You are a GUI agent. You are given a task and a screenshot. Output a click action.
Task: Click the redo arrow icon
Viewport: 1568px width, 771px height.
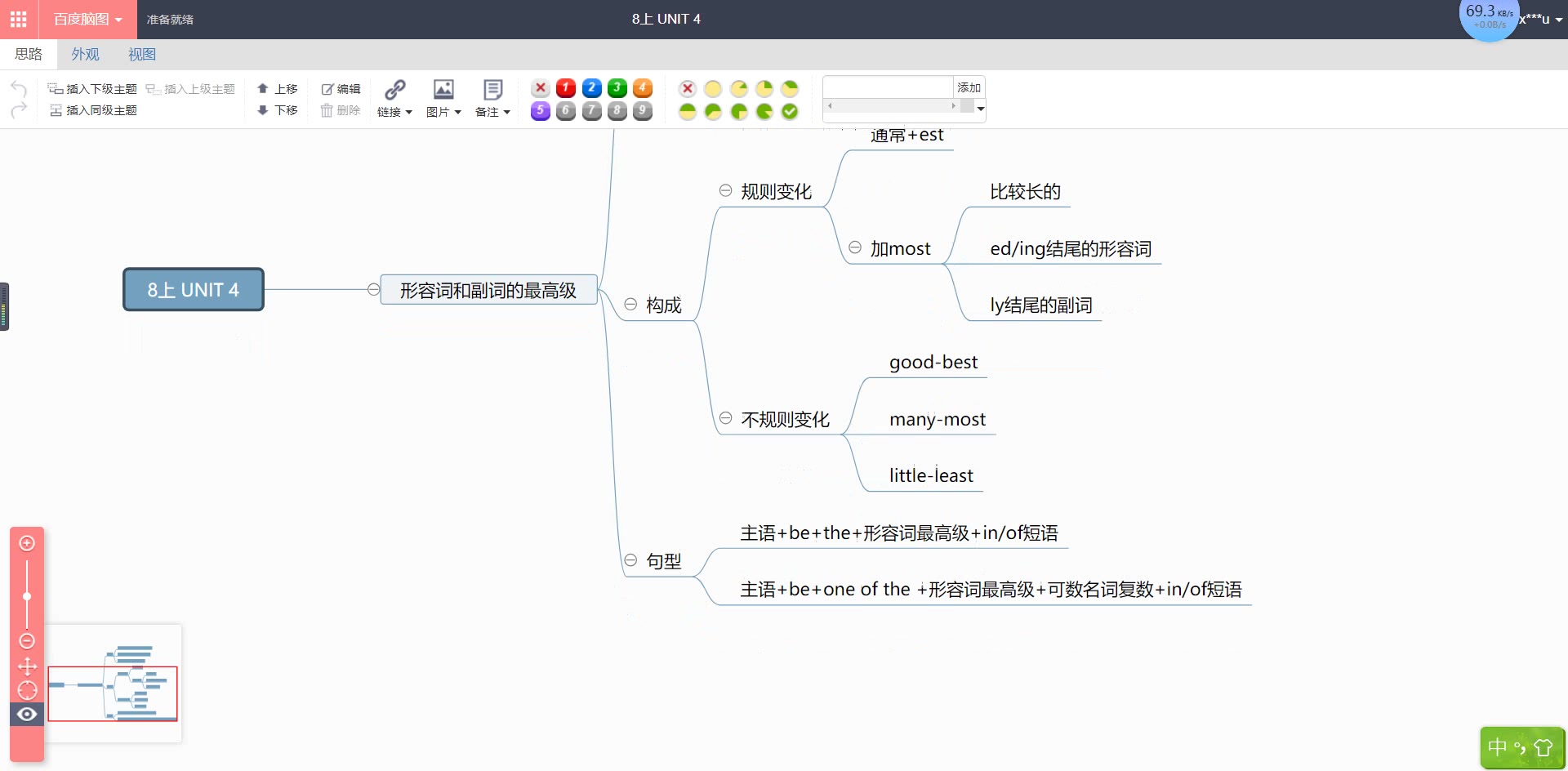tap(19, 110)
